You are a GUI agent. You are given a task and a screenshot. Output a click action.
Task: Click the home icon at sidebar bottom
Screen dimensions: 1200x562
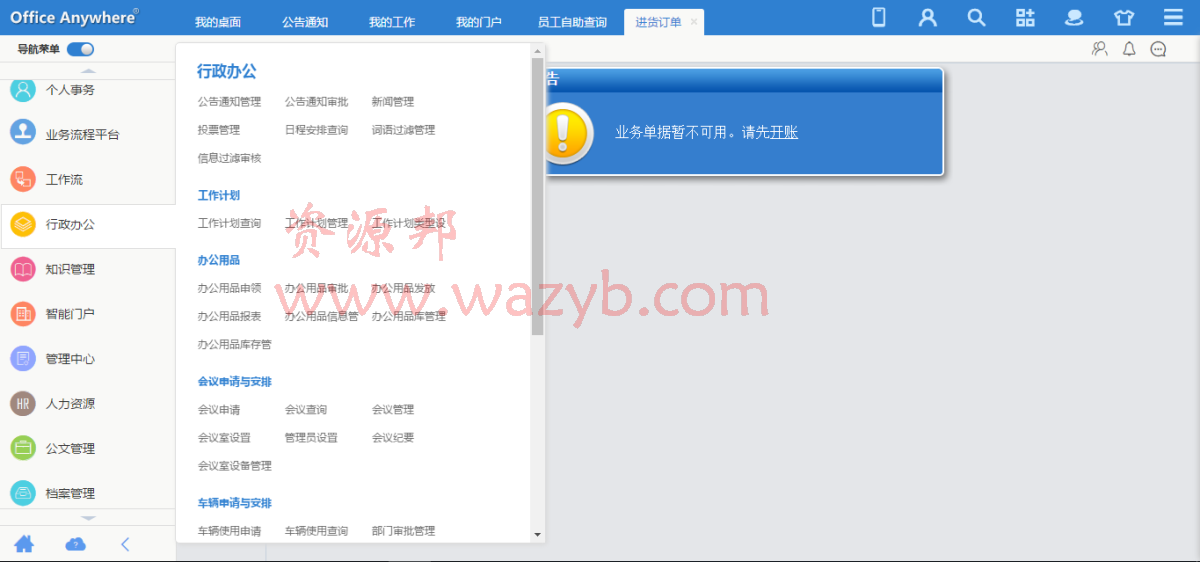click(x=24, y=544)
